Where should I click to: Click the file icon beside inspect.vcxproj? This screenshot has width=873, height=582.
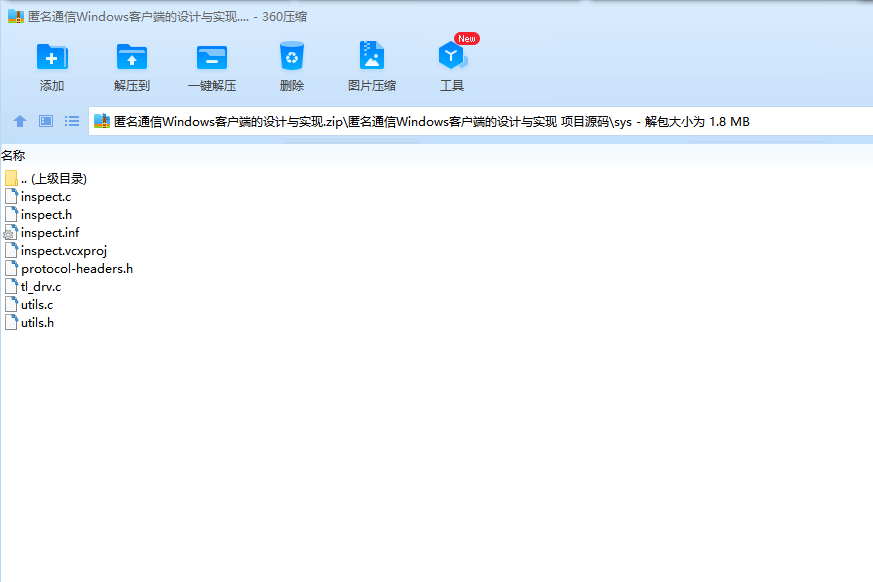tap(11, 251)
